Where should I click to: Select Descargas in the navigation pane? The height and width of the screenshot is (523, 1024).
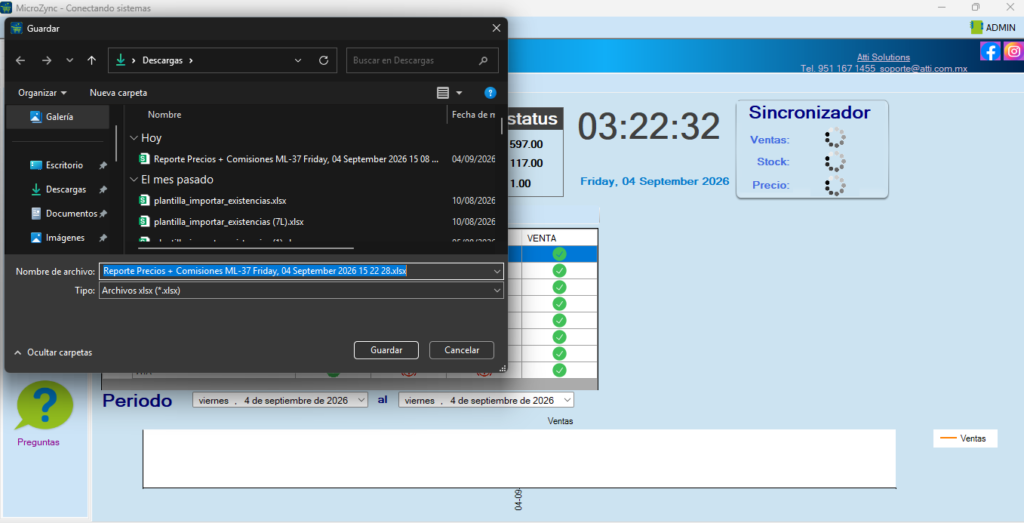point(65,189)
